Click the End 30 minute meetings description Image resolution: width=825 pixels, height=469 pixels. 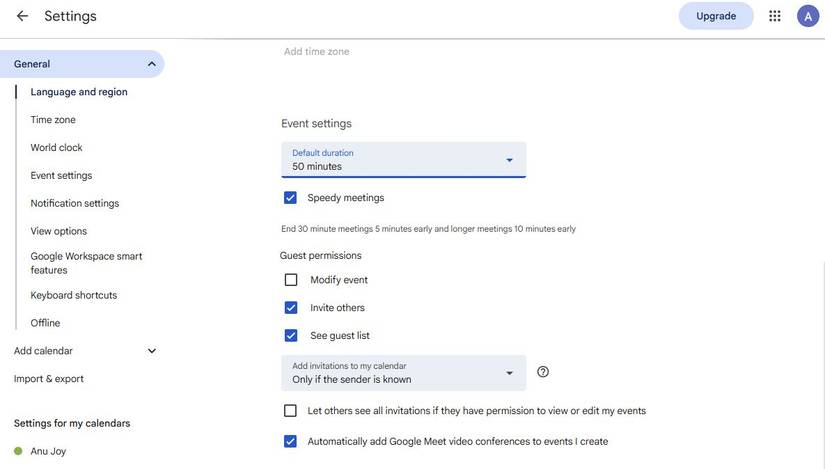428,229
